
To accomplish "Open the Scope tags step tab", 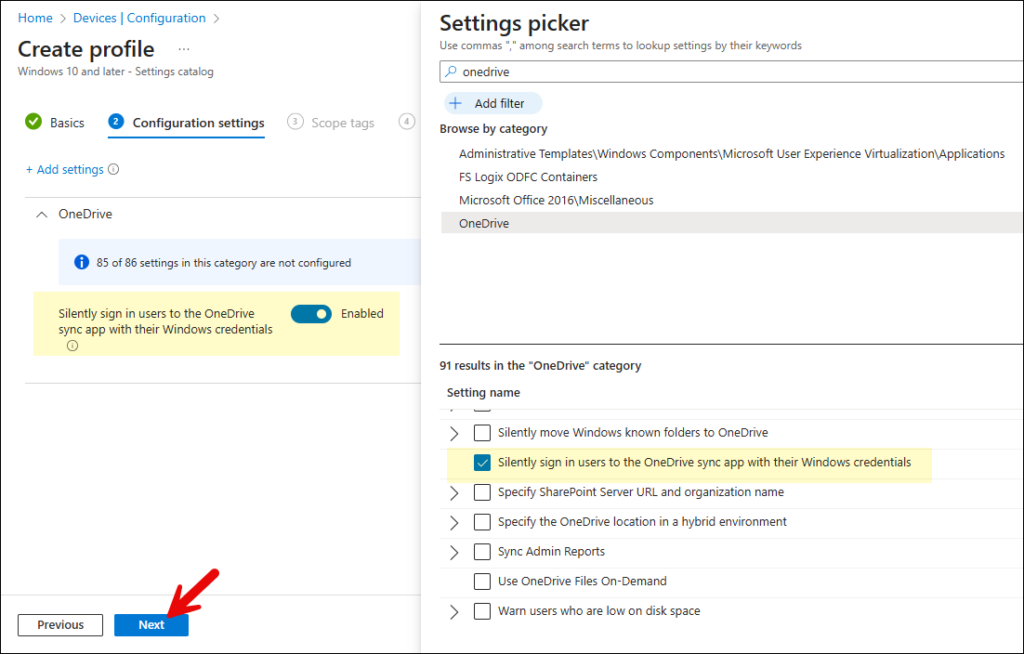I will click(331, 123).
